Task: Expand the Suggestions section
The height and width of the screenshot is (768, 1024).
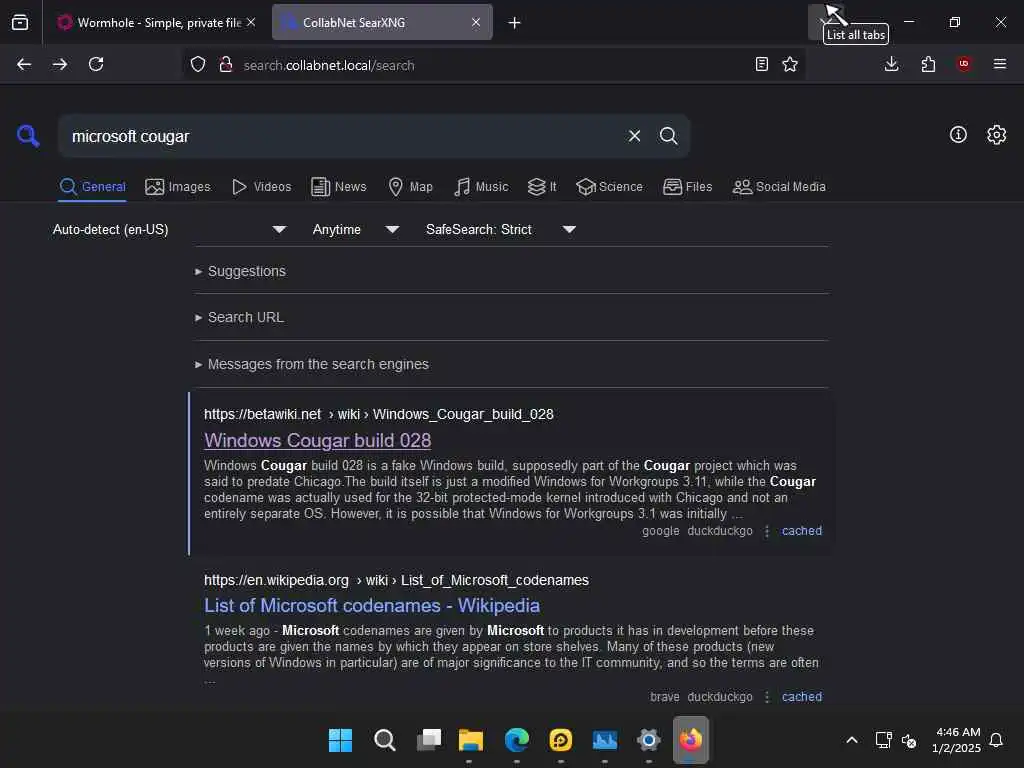Action: [240, 271]
